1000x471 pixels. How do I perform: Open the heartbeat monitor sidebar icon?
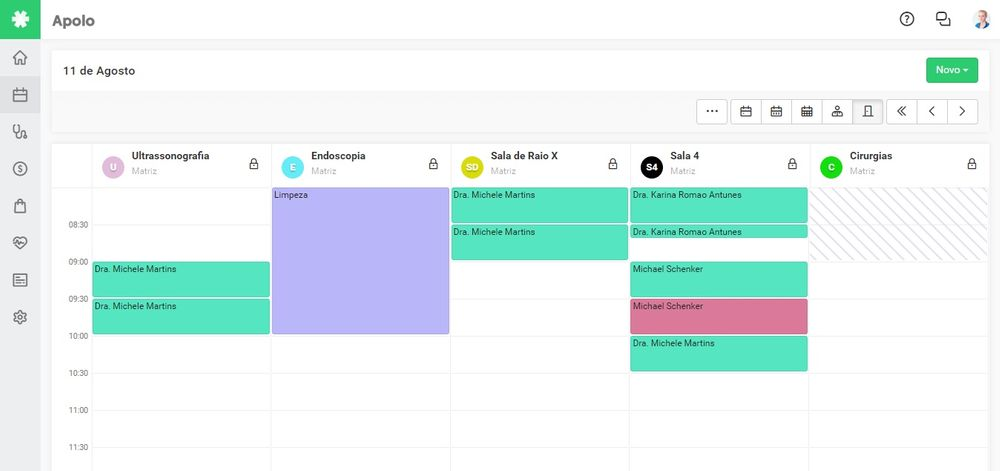20,243
